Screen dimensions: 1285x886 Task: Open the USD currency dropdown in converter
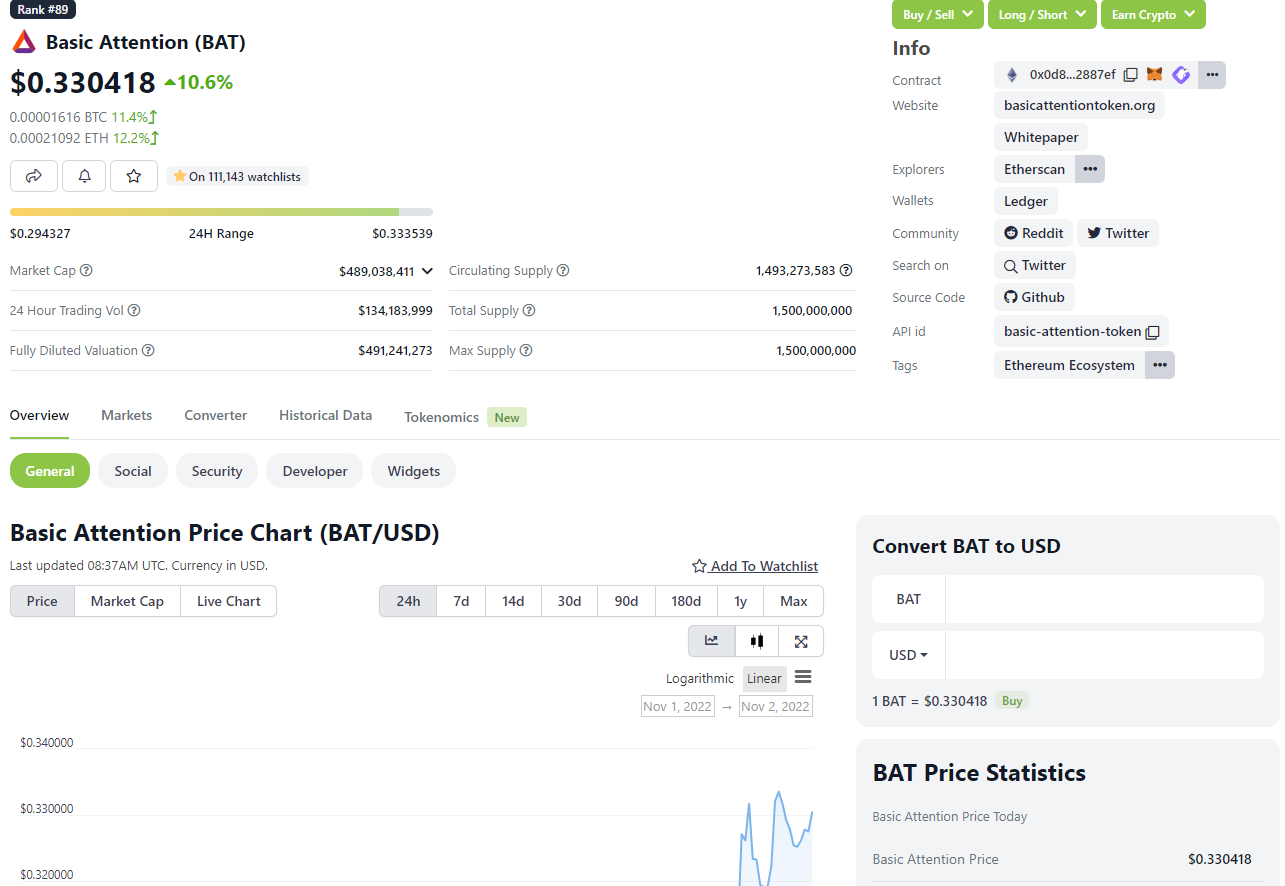pyautogui.click(x=908, y=655)
